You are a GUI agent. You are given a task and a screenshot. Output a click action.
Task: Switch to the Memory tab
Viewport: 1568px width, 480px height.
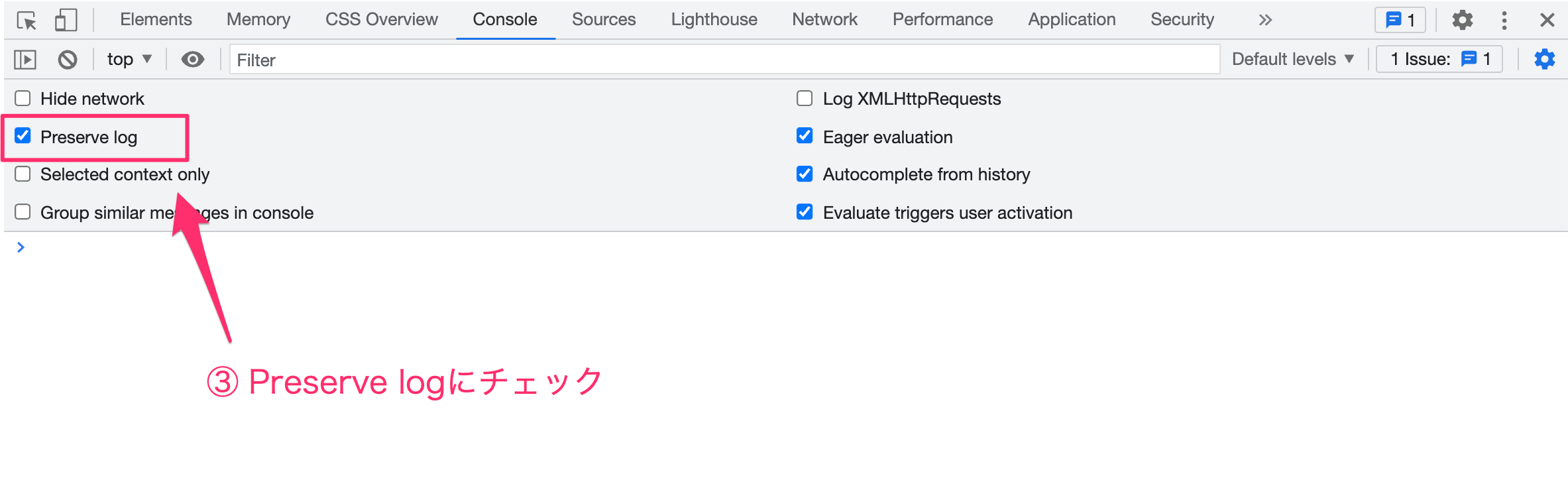click(258, 19)
